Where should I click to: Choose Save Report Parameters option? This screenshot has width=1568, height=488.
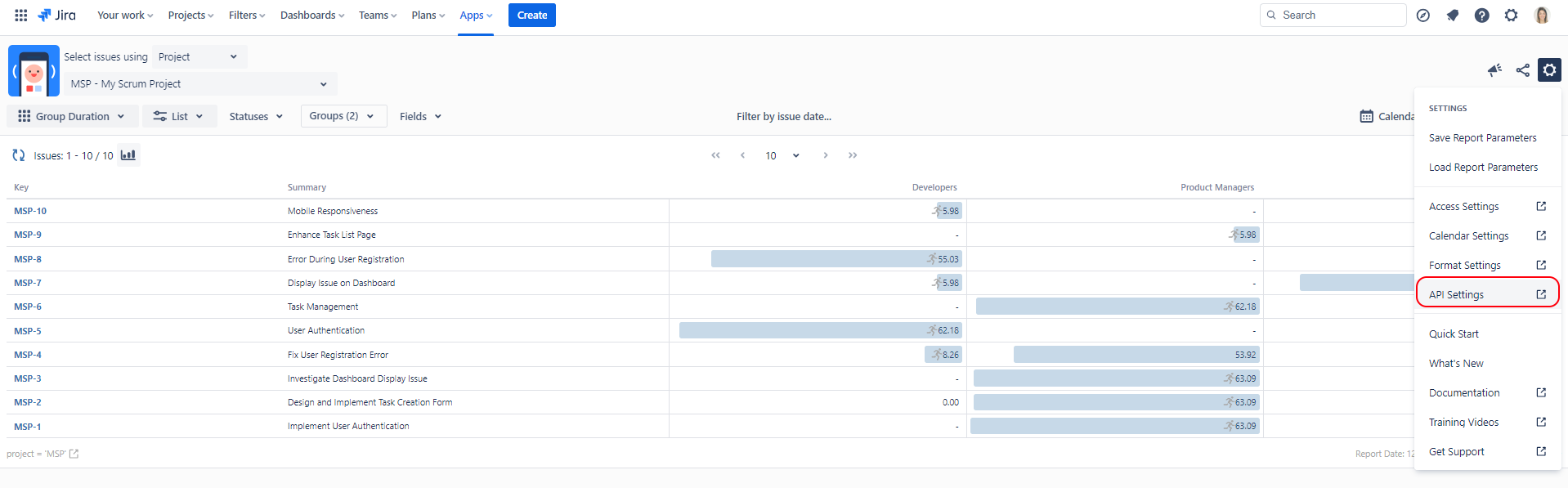[1482, 138]
